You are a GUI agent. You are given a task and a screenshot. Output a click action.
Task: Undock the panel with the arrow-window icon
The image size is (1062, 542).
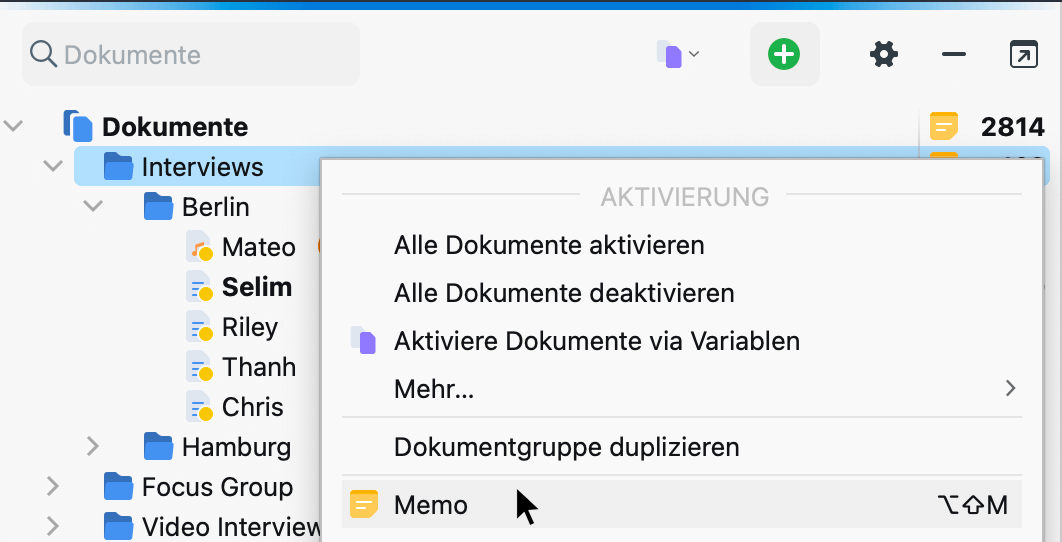pos(1023,54)
